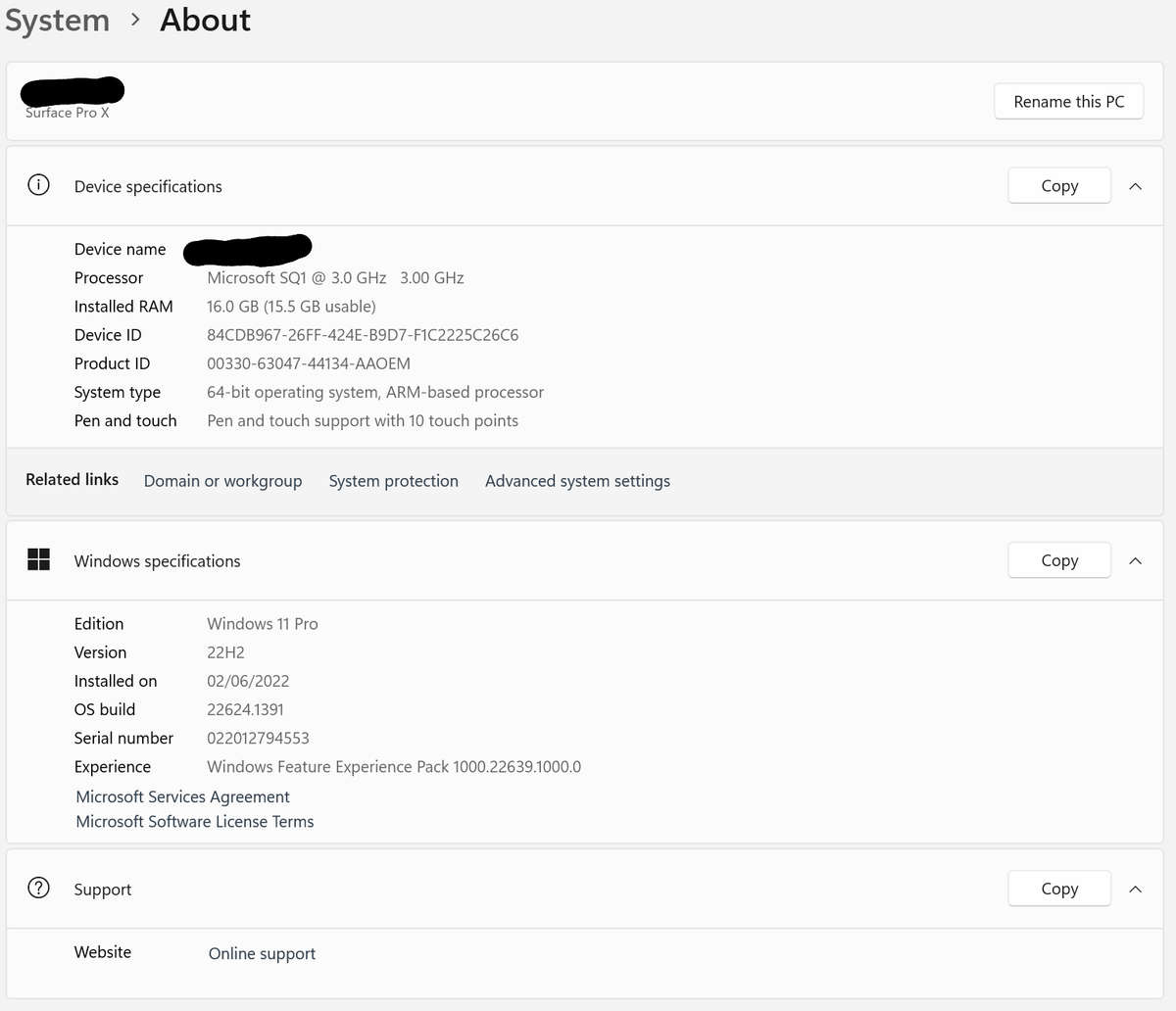View Microsoft Software License Terms
1176x1011 pixels.
click(195, 821)
